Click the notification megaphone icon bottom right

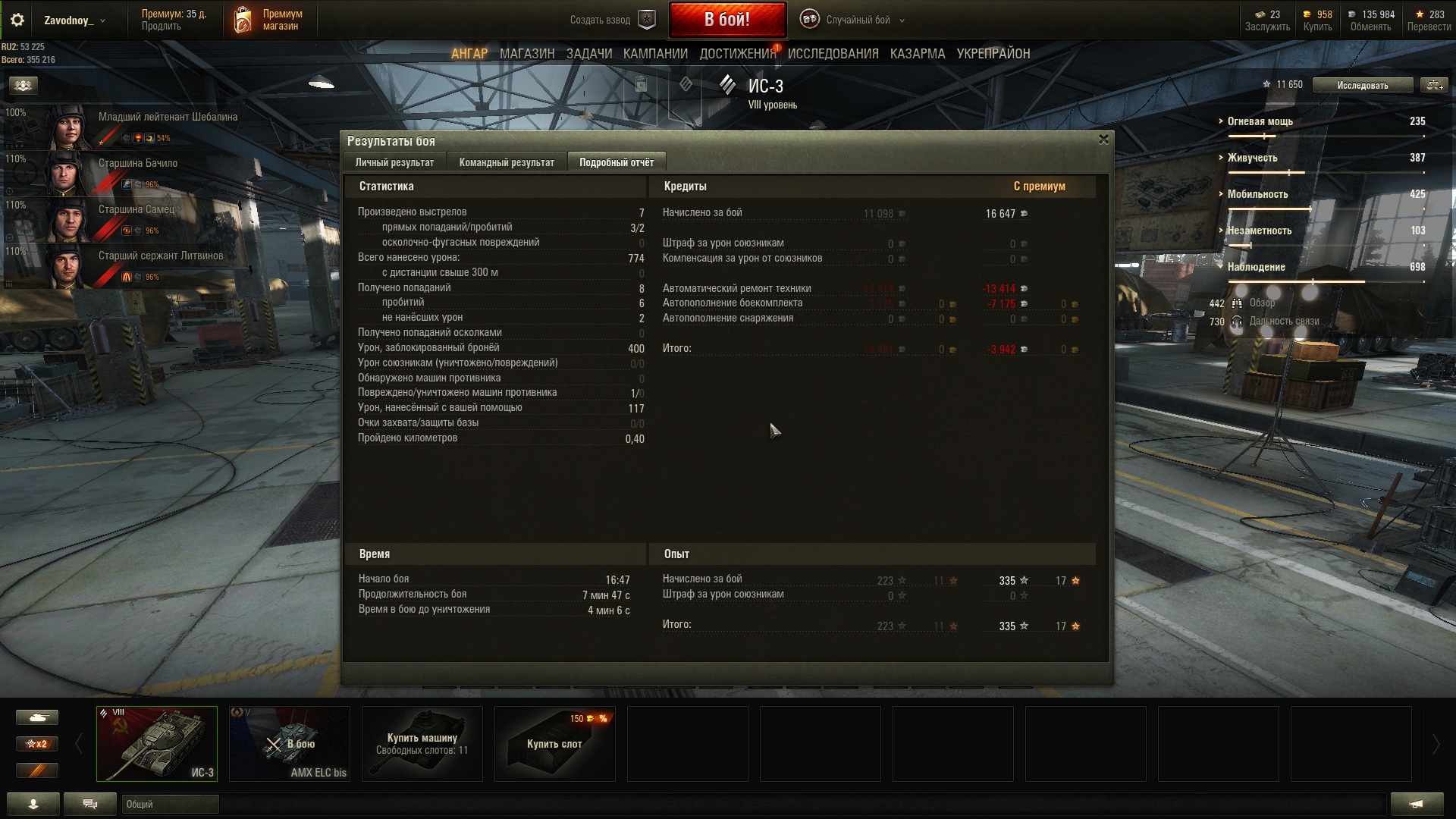tap(1416, 804)
